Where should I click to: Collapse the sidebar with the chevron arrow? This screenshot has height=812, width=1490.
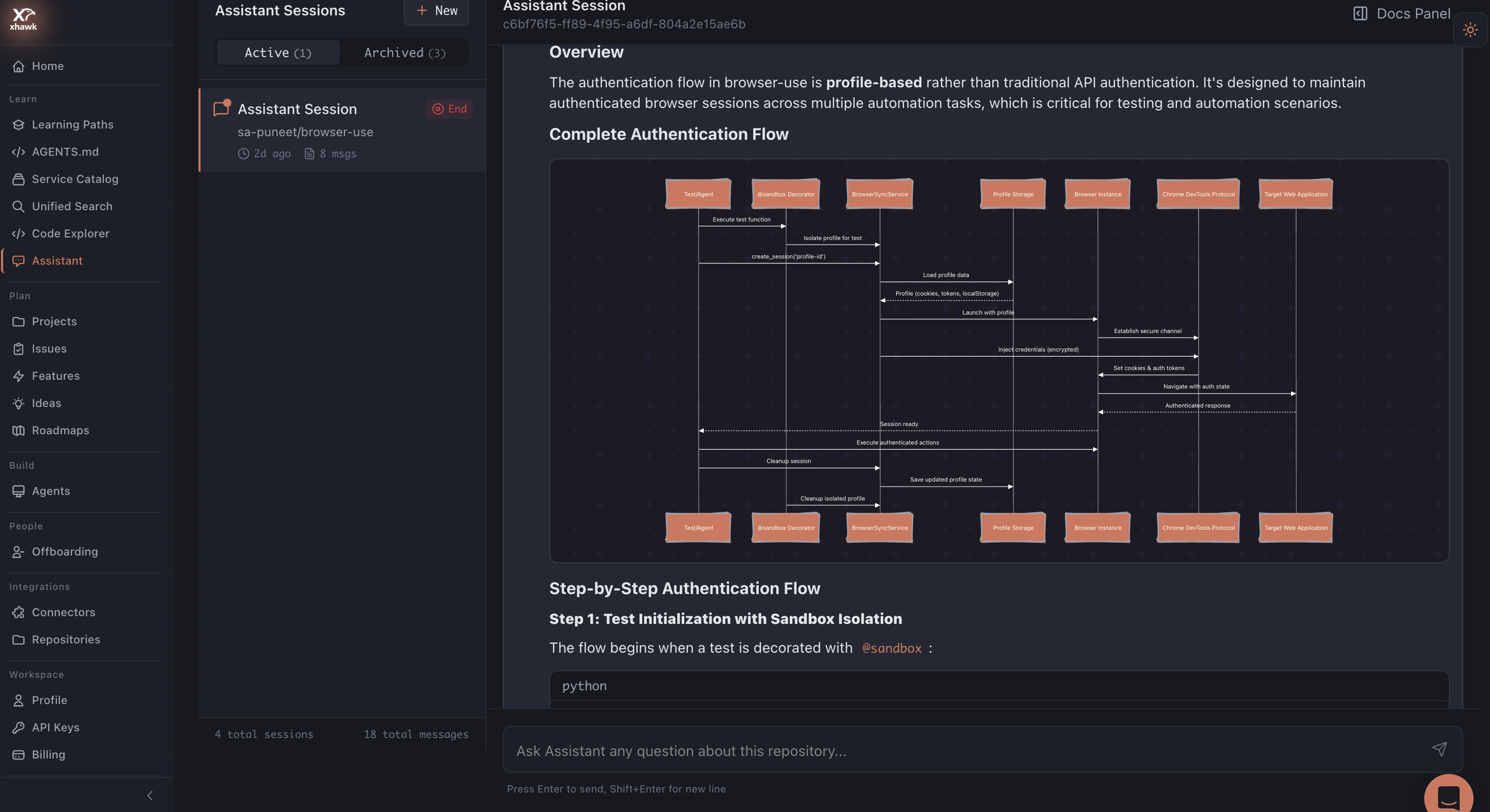[x=150, y=795]
